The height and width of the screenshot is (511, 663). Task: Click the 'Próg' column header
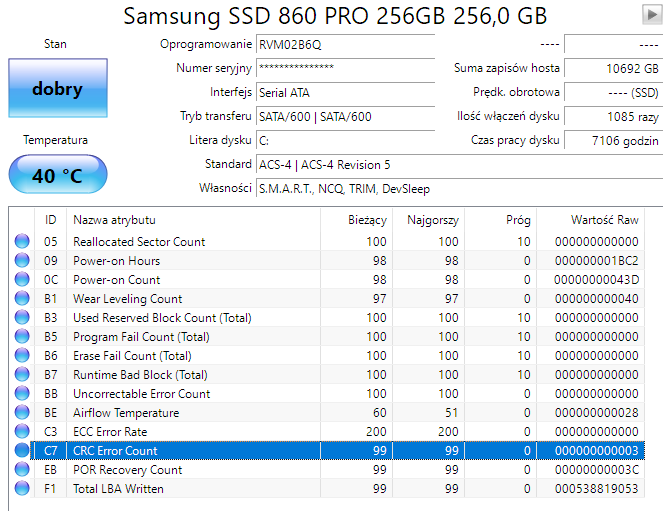coord(500,220)
